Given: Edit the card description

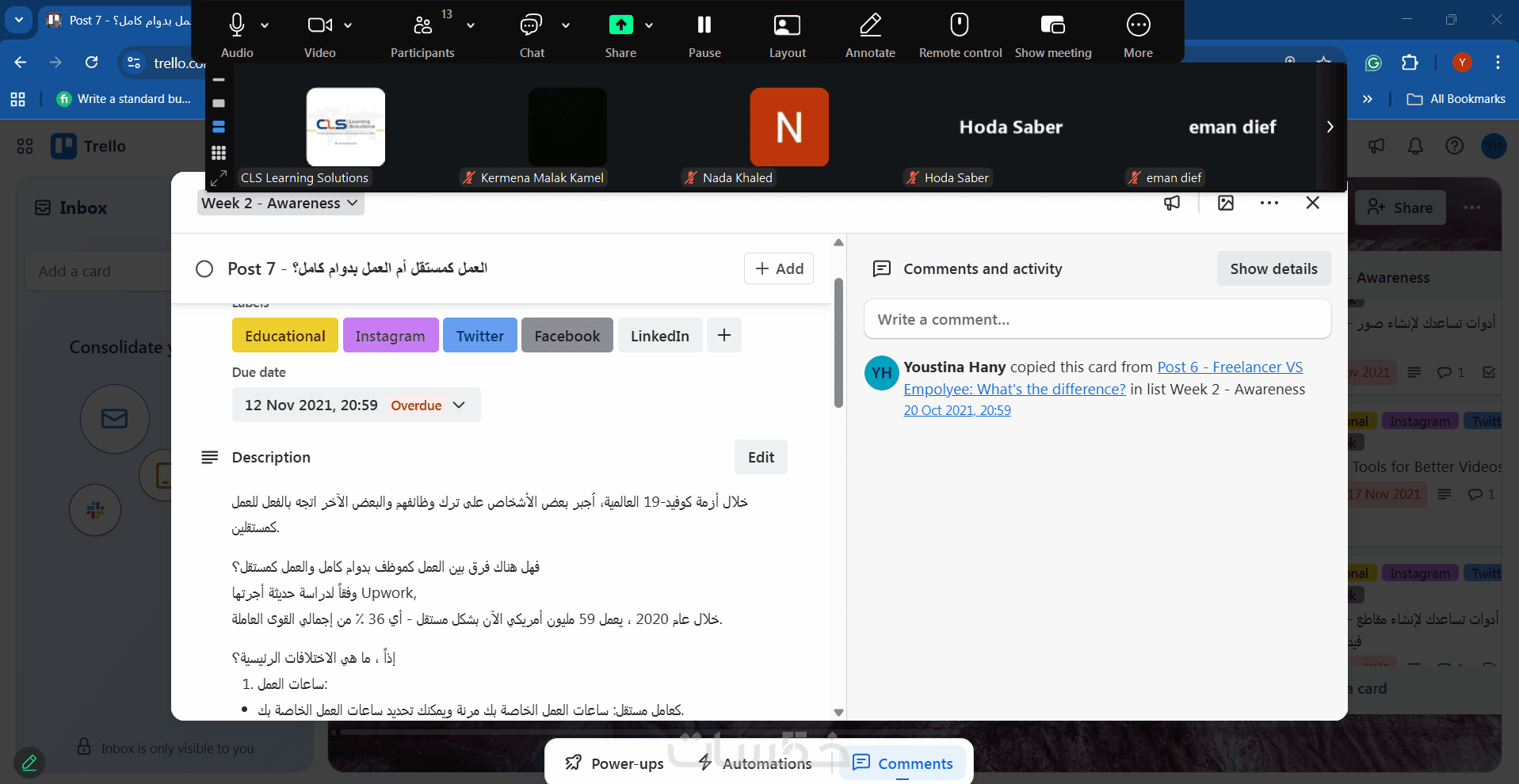Looking at the screenshot, I should [x=761, y=457].
